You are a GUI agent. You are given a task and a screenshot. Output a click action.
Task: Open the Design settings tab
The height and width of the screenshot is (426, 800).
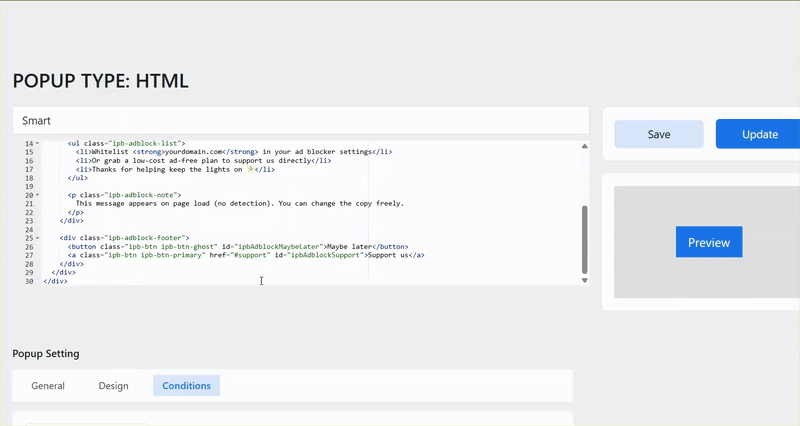point(113,386)
